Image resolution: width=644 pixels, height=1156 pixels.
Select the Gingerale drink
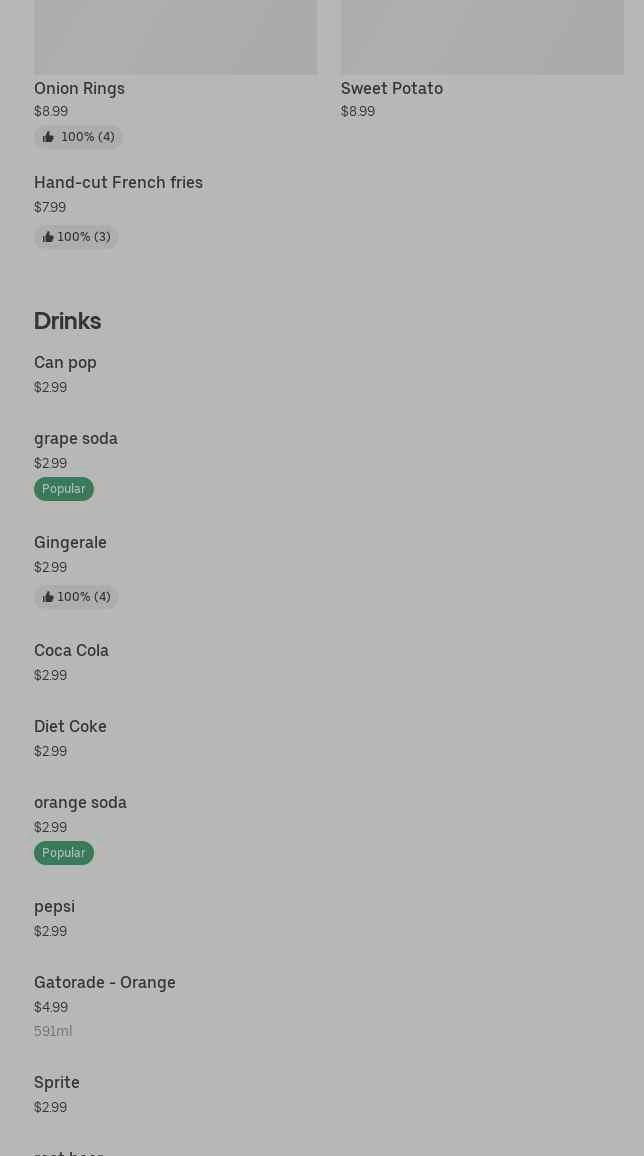70,543
